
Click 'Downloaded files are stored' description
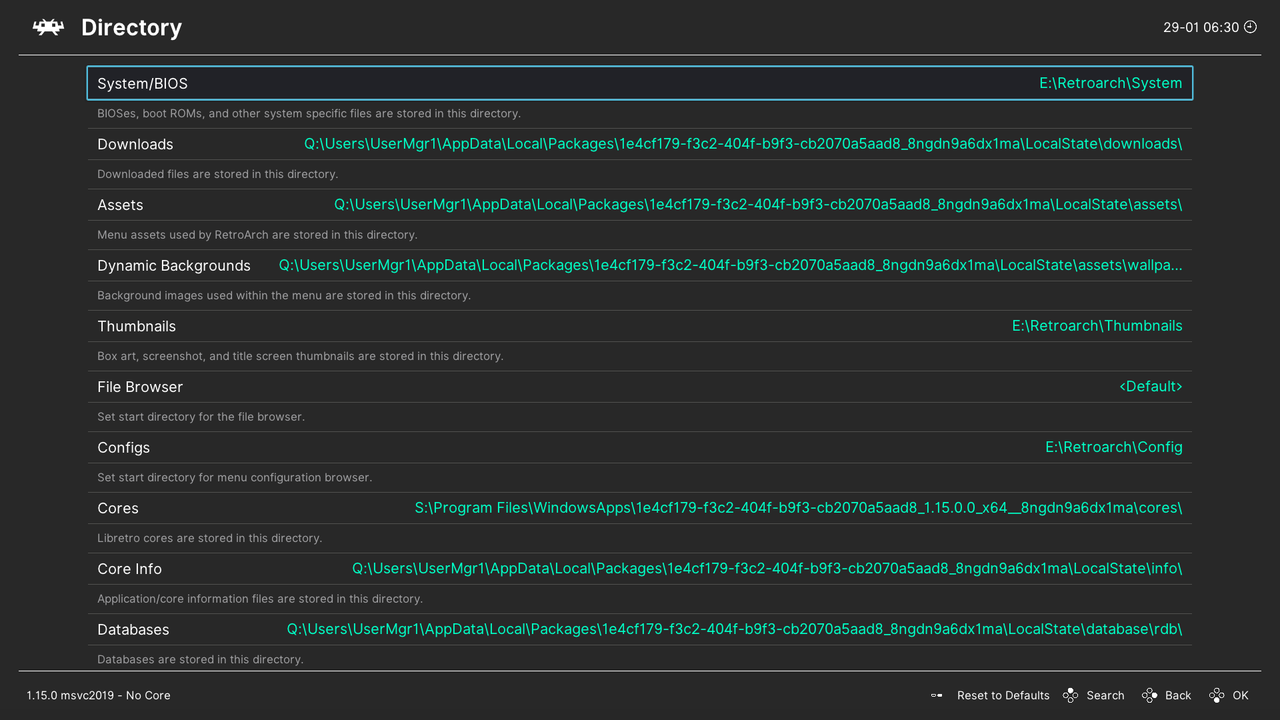coord(217,174)
